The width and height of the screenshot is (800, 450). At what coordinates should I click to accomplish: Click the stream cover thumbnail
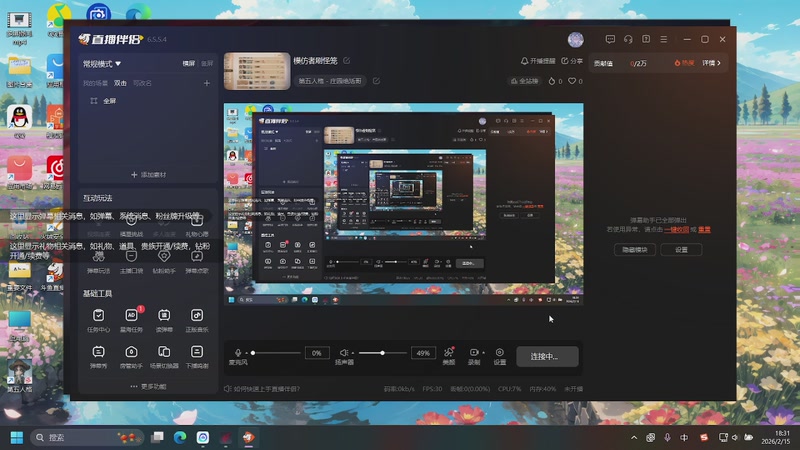[257, 71]
